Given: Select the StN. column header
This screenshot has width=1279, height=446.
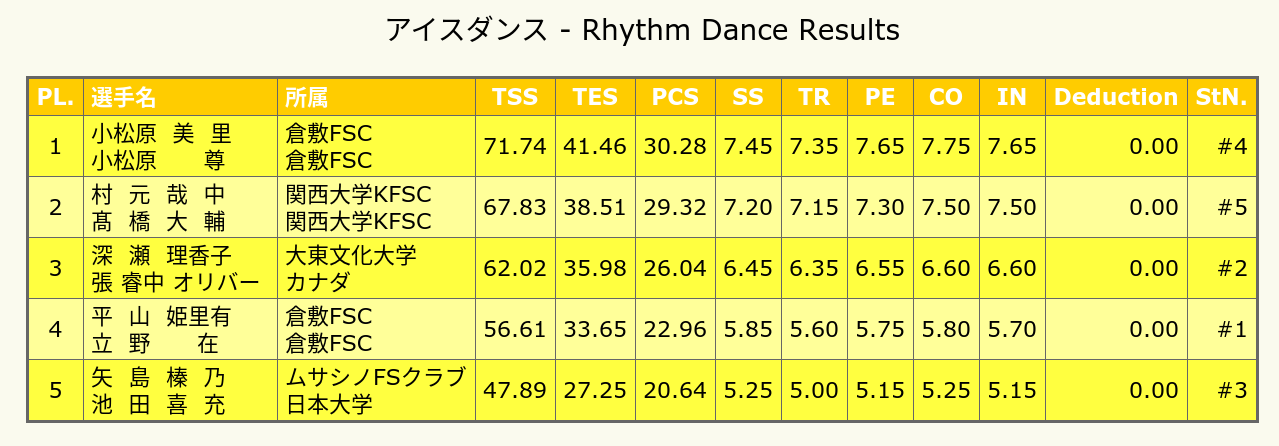Looking at the screenshot, I should [x=1220, y=97].
